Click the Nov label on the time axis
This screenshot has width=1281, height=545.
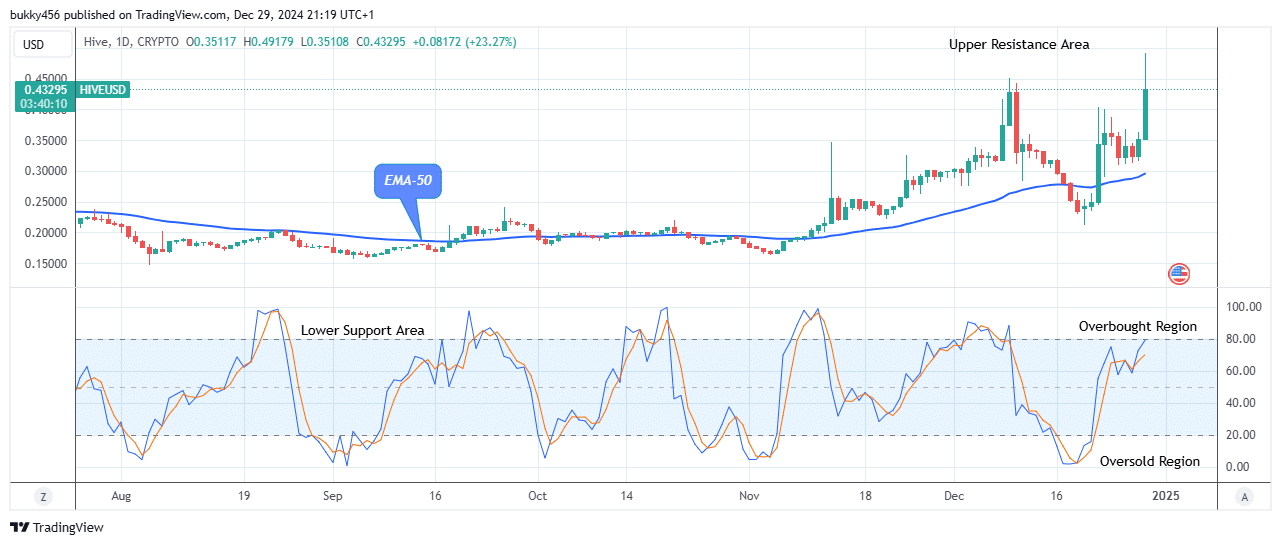click(749, 496)
